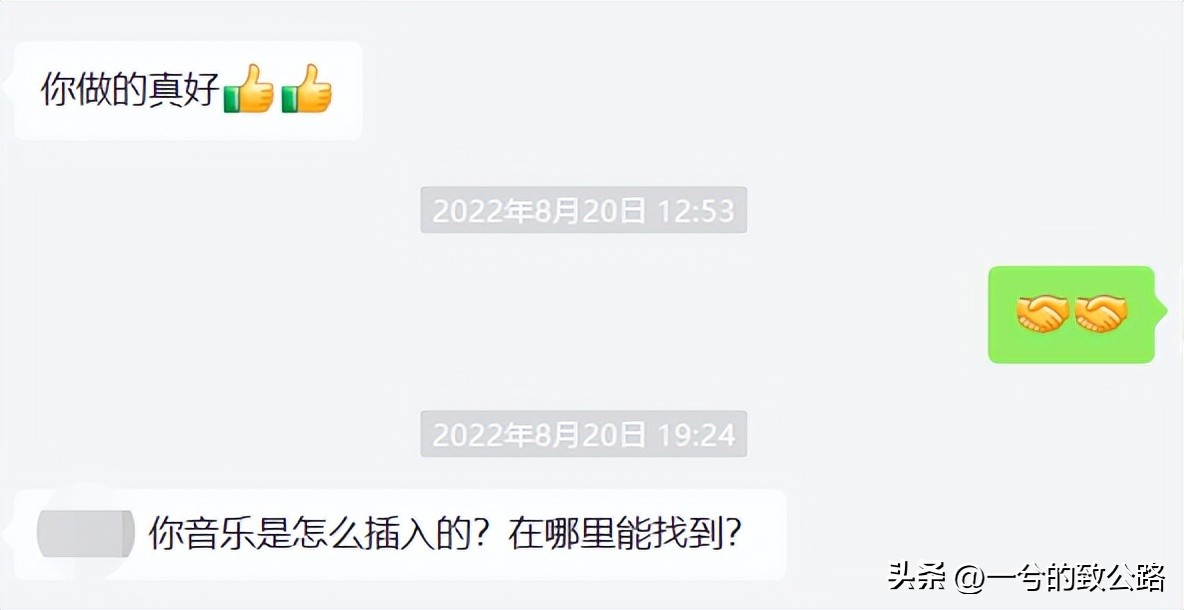Click the @ symbol in the watermark

tap(966, 579)
